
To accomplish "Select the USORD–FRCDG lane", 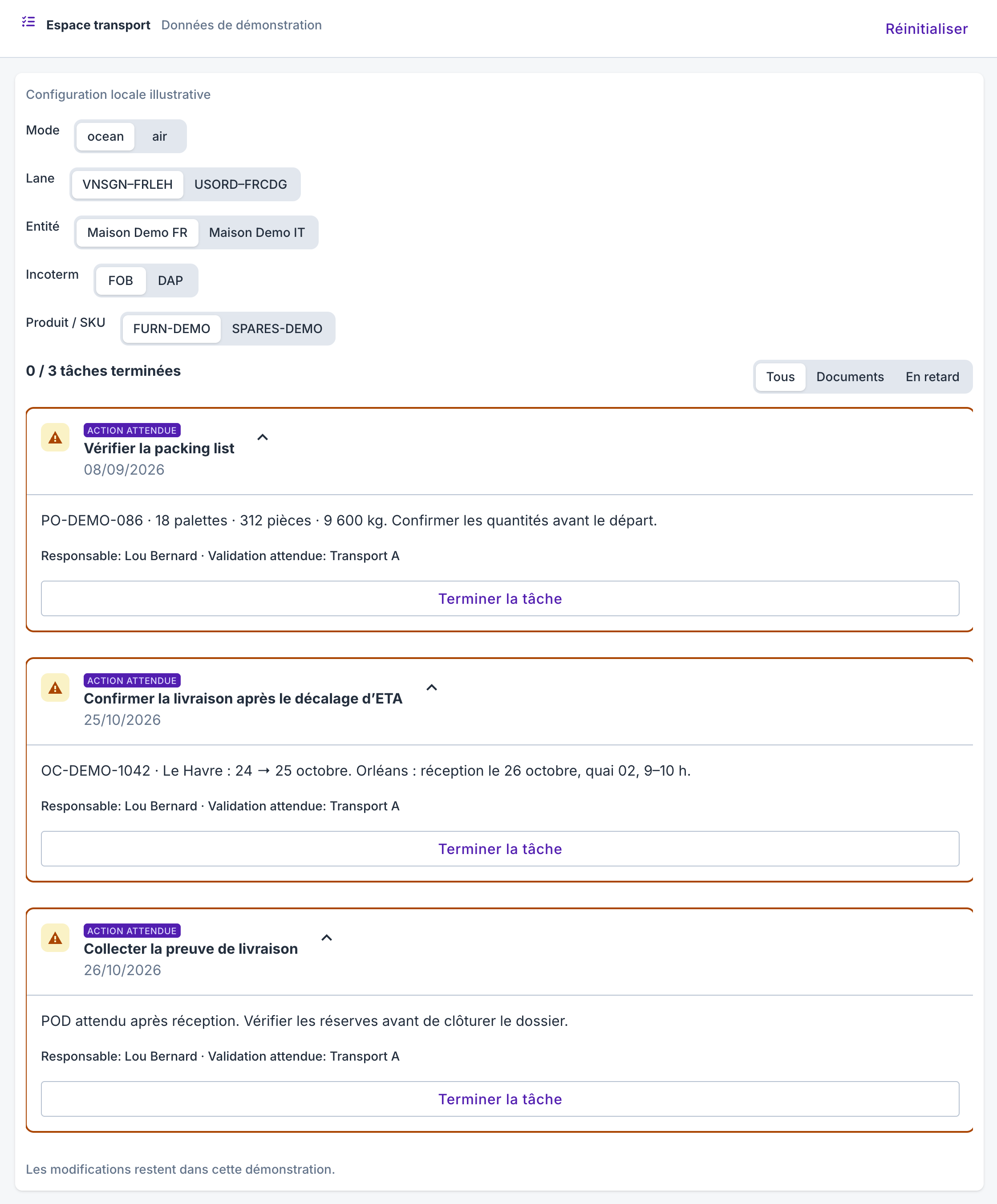I will click(x=241, y=185).
